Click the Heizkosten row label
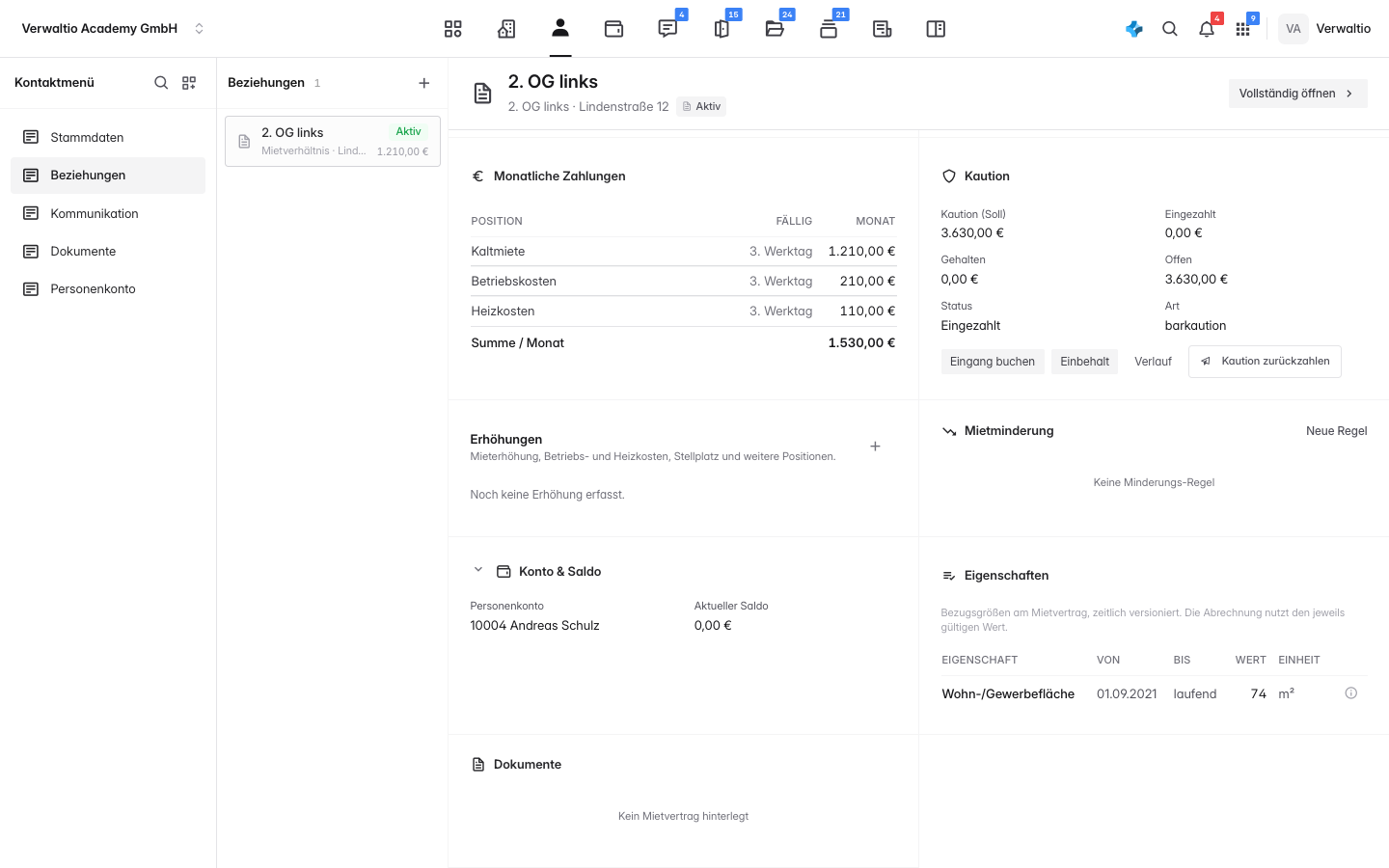Viewport: 1389px width, 868px height. (x=503, y=312)
